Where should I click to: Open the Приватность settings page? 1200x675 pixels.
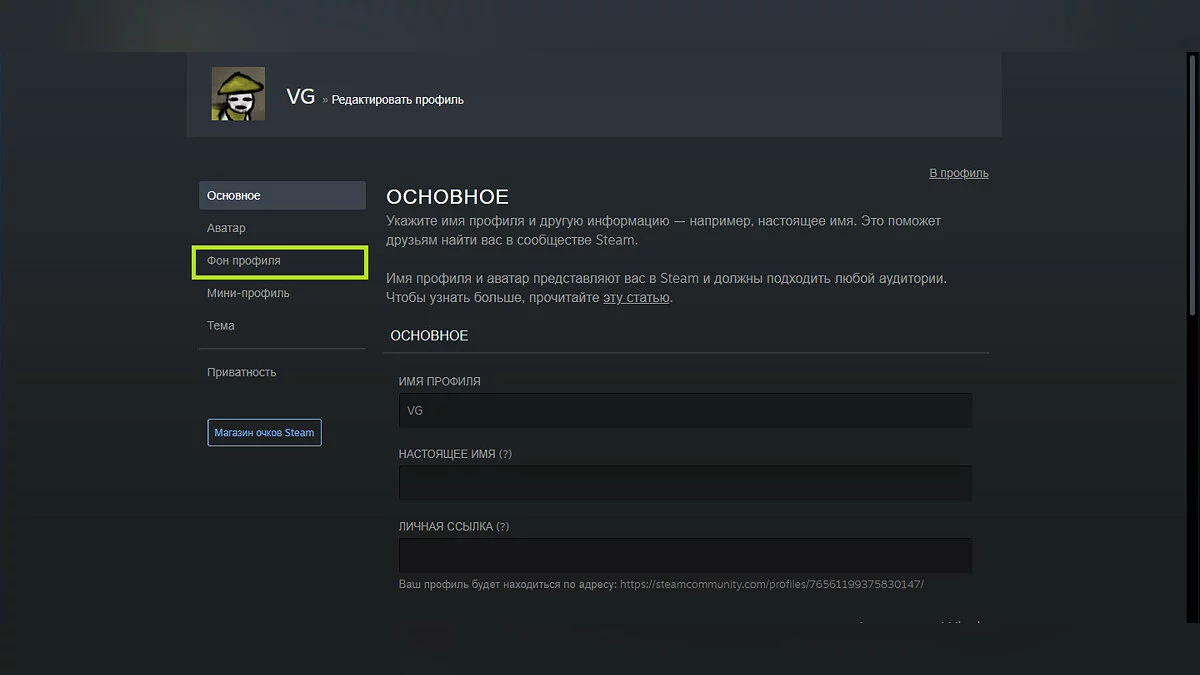(241, 372)
